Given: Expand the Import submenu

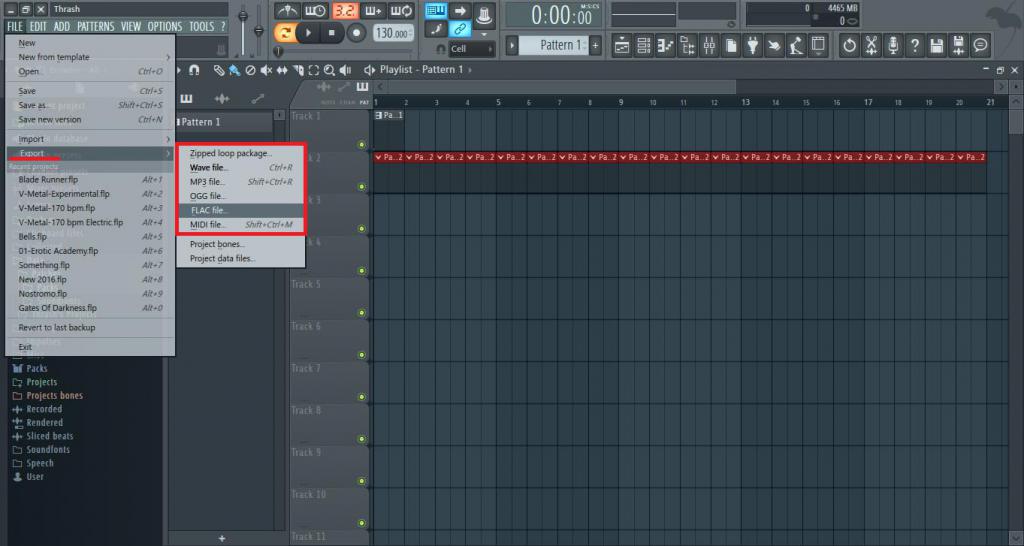Looking at the screenshot, I should pyautogui.click(x=90, y=139).
